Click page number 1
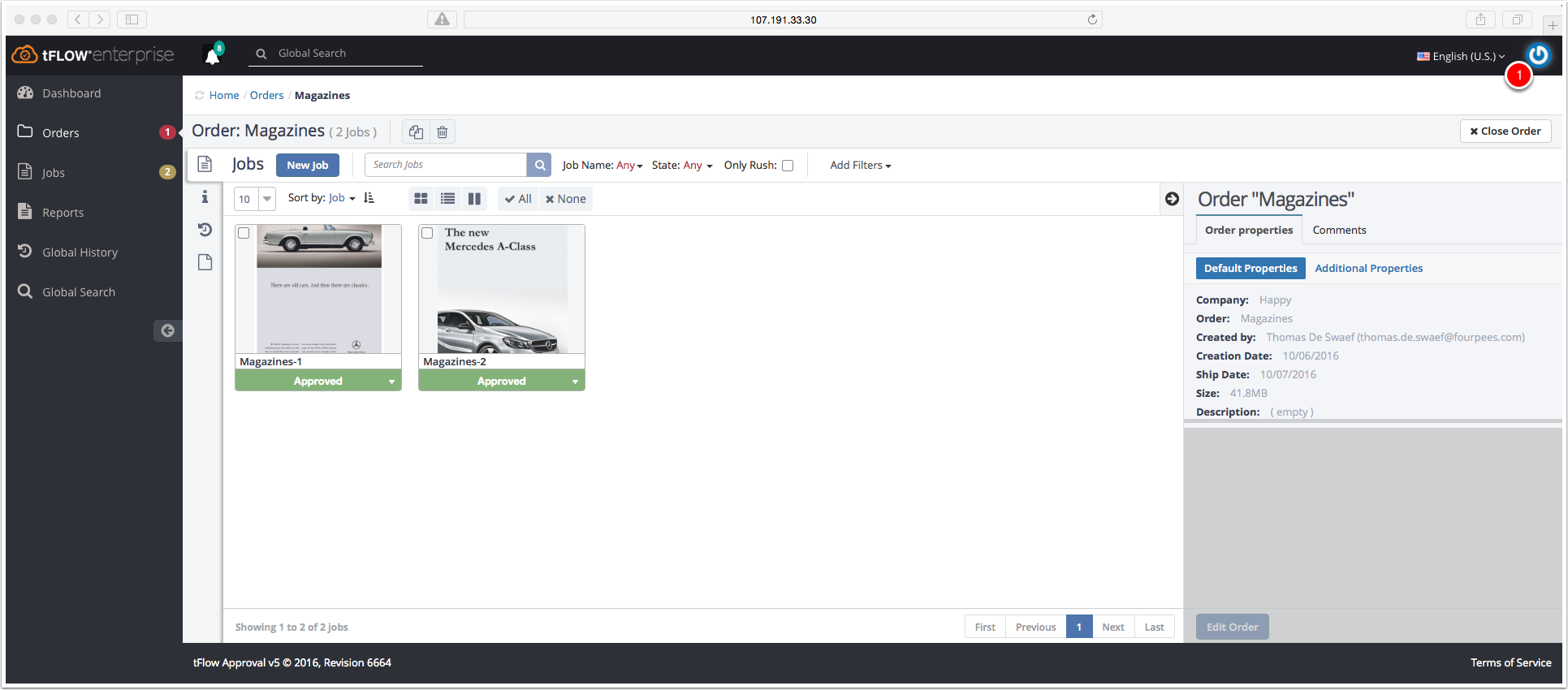The width and height of the screenshot is (1568, 690). tap(1079, 627)
